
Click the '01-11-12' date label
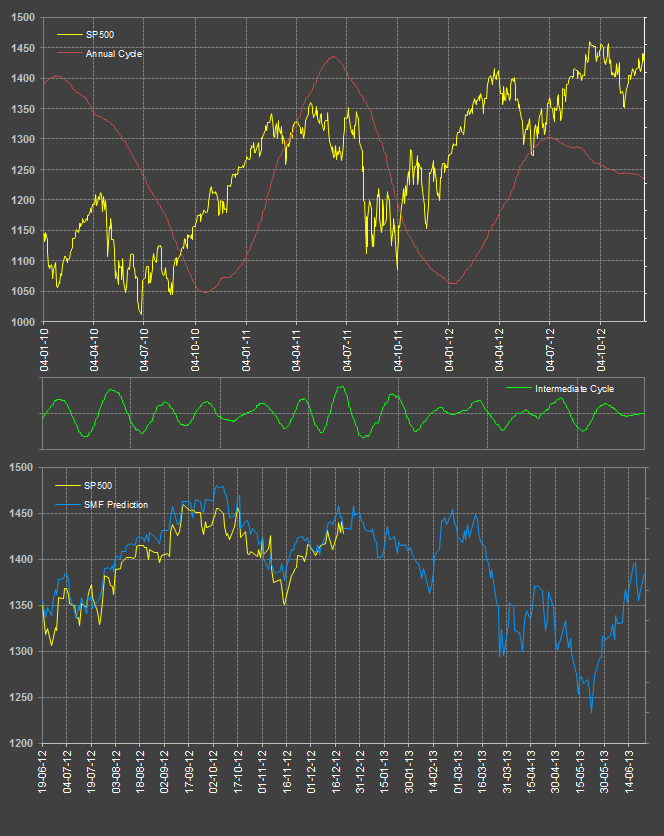tap(262, 771)
